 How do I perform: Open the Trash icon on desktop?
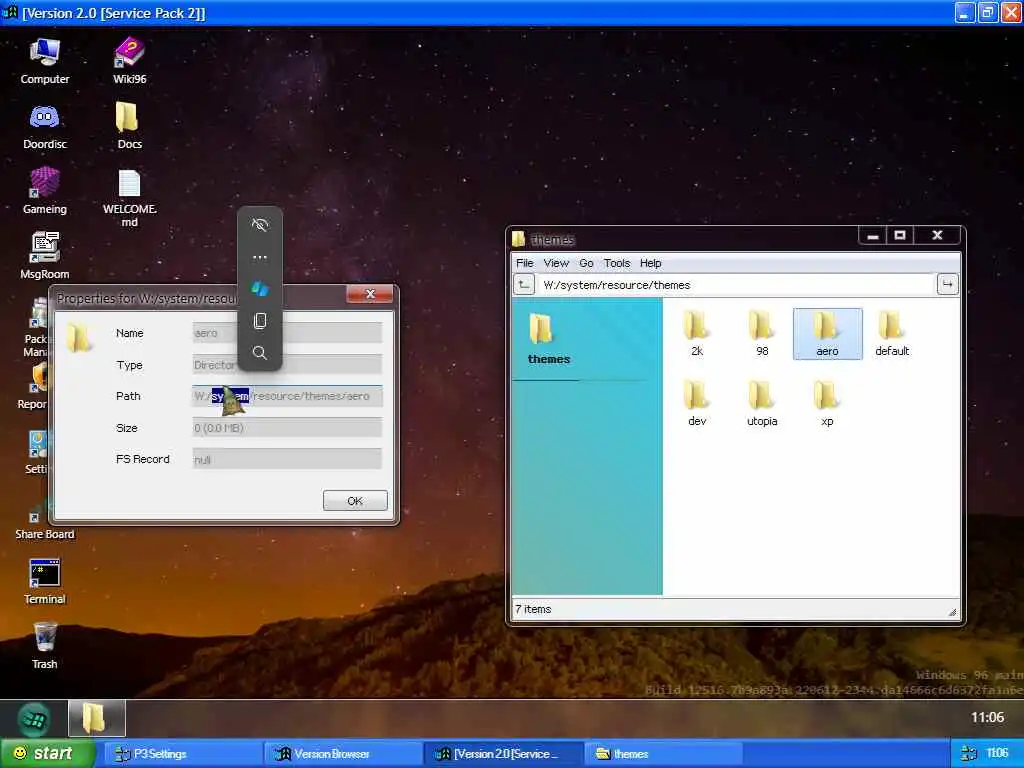pos(44,645)
